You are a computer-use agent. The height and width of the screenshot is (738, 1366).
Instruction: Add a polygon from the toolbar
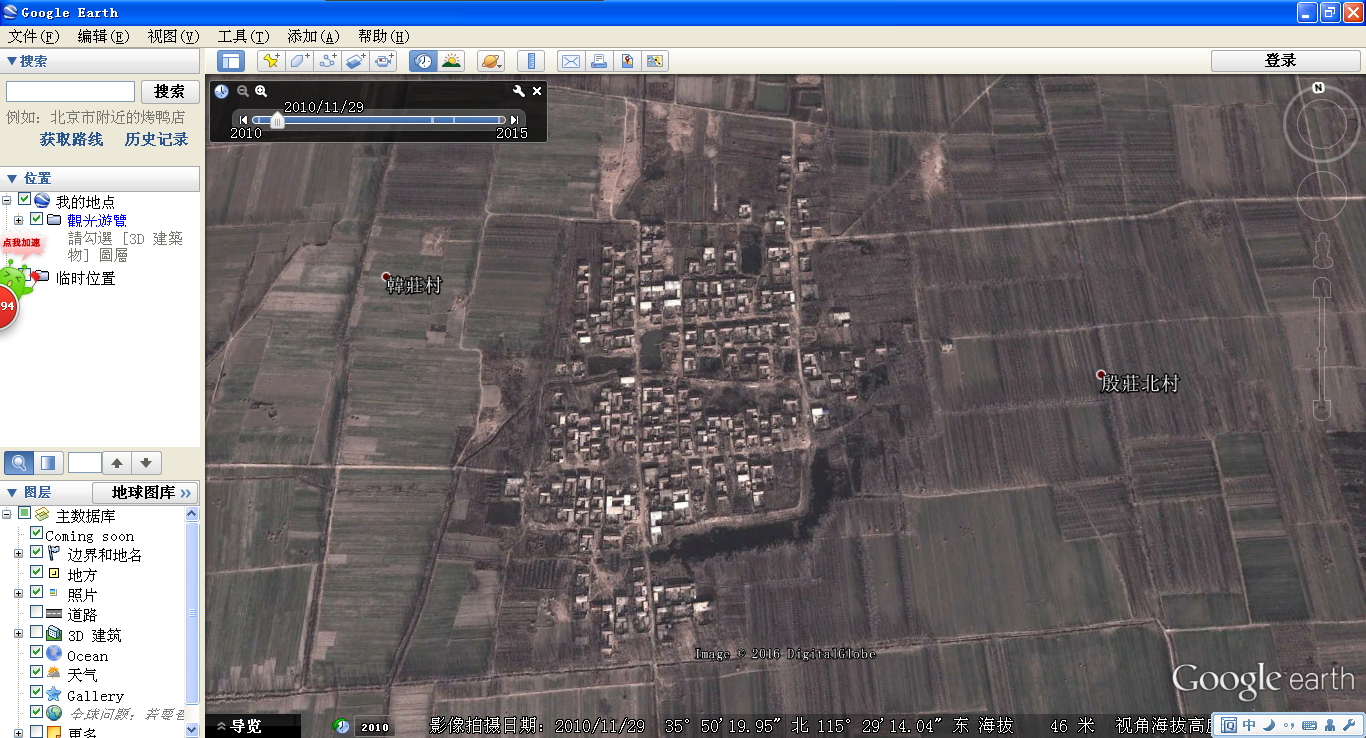coord(299,61)
